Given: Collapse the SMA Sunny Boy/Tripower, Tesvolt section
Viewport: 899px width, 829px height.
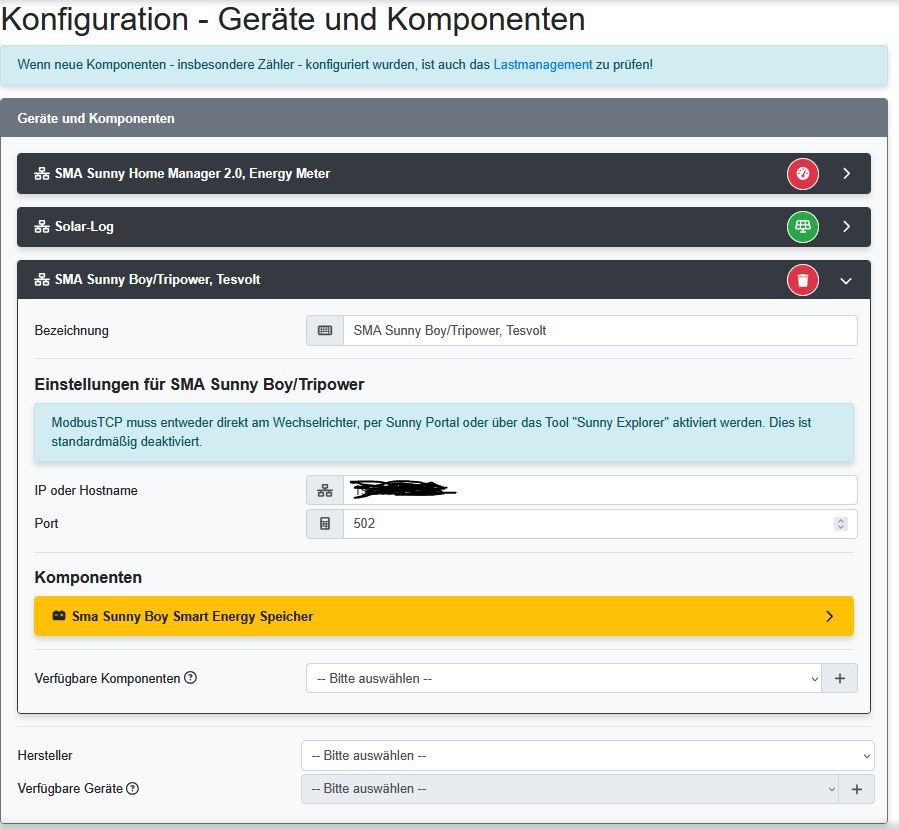Looking at the screenshot, I should coord(846,281).
